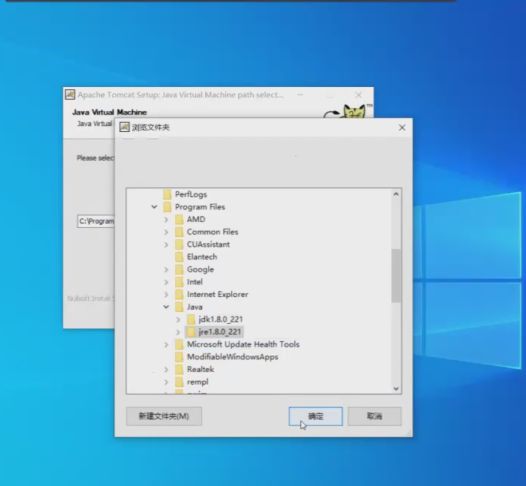This screenshot has width=526, height=486.
Task: Click the folder tree scrollbar down arrow
Action: tap(396, 388)
